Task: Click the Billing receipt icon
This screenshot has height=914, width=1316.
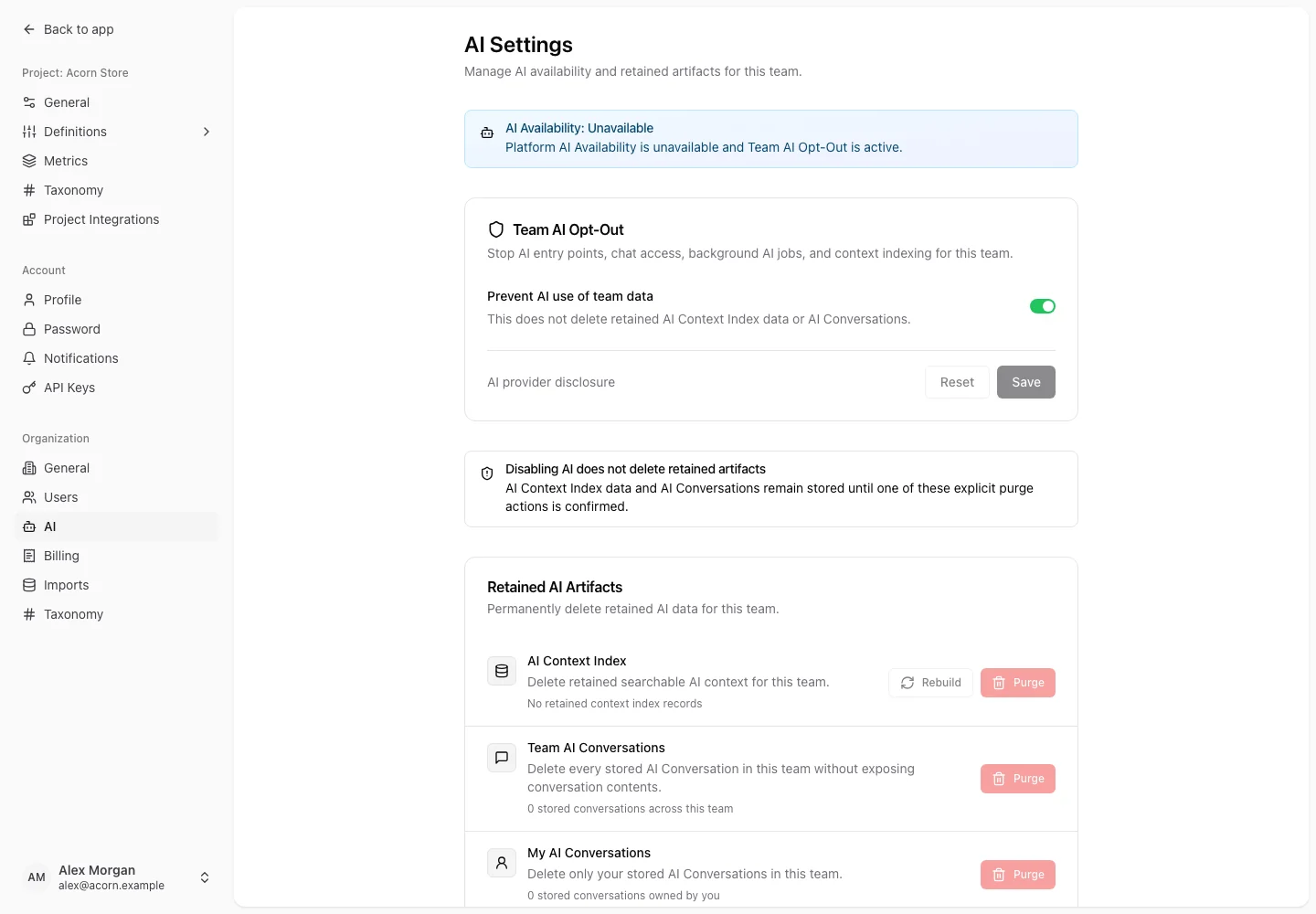Action: (x=29, y=556)
